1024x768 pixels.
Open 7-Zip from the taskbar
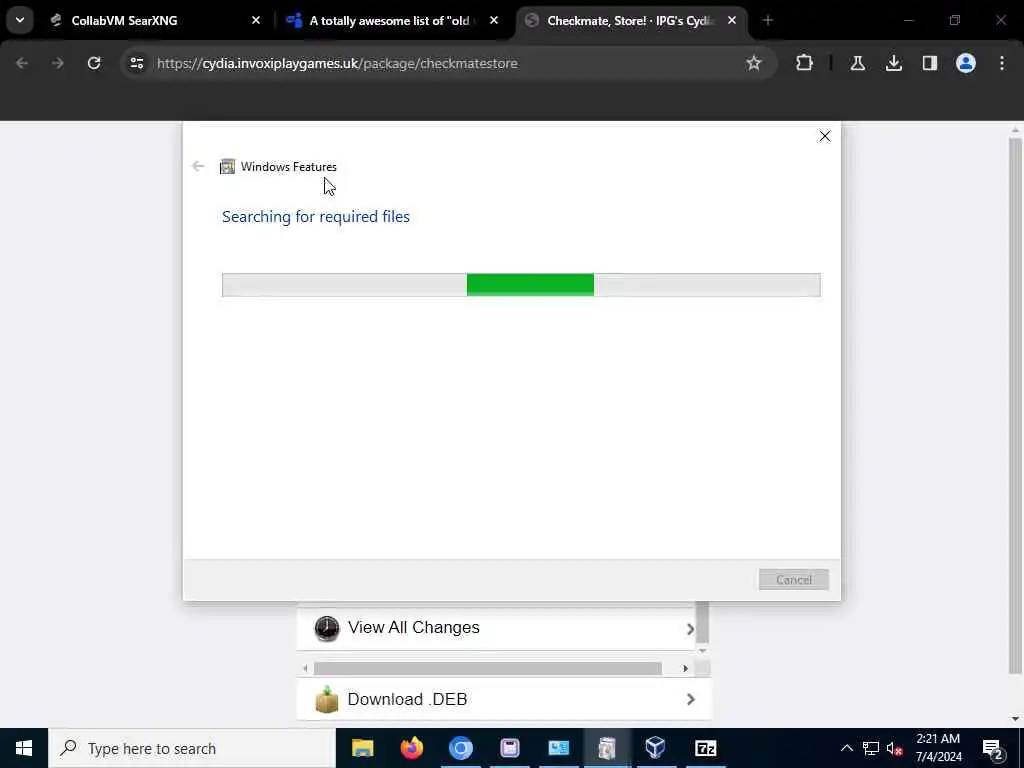(x=705, y=748)
